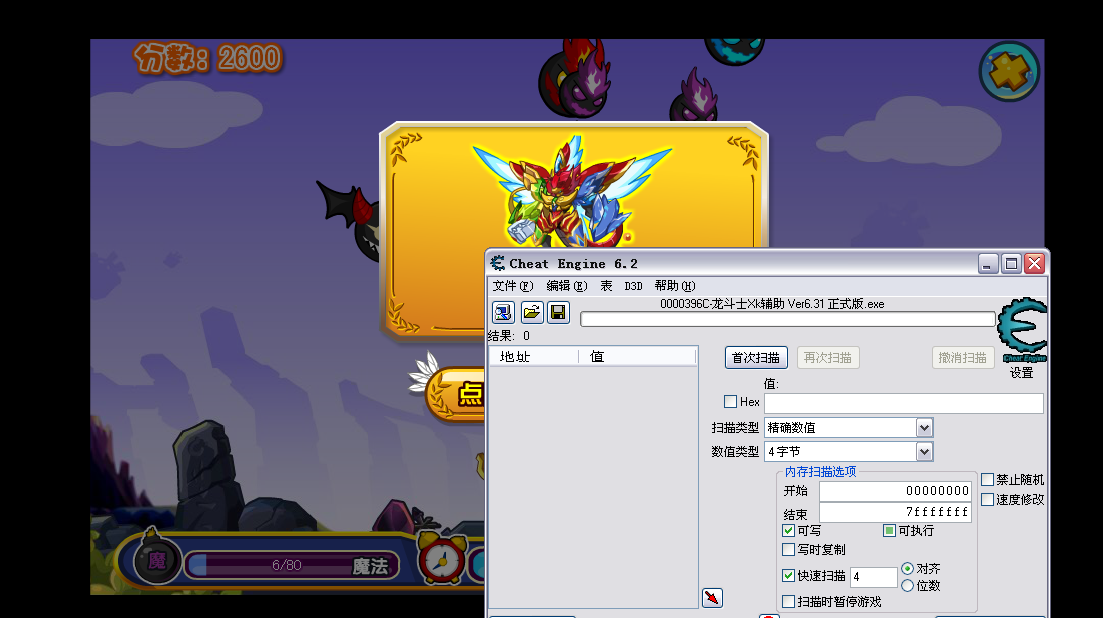Open the 扫描类型 dropdown
This screenshot has width=1103, height=618.
click(924, 427)
